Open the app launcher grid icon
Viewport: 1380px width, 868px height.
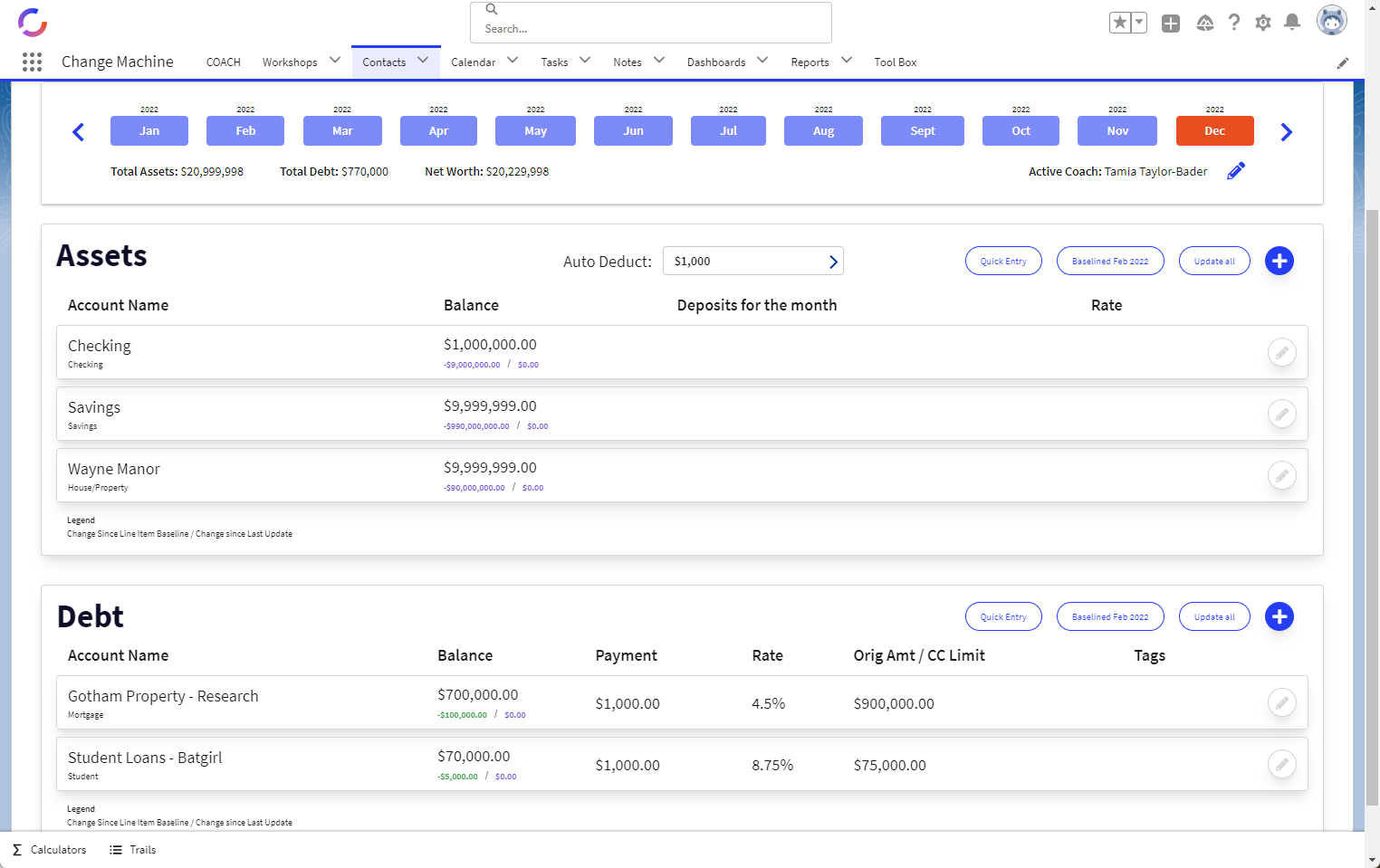click(x=32, y=62)
